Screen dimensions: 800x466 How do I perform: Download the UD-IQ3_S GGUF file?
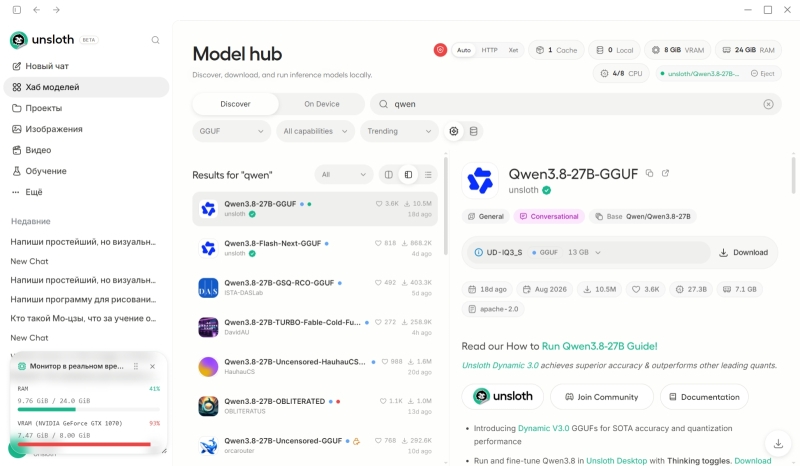point(743,252)
